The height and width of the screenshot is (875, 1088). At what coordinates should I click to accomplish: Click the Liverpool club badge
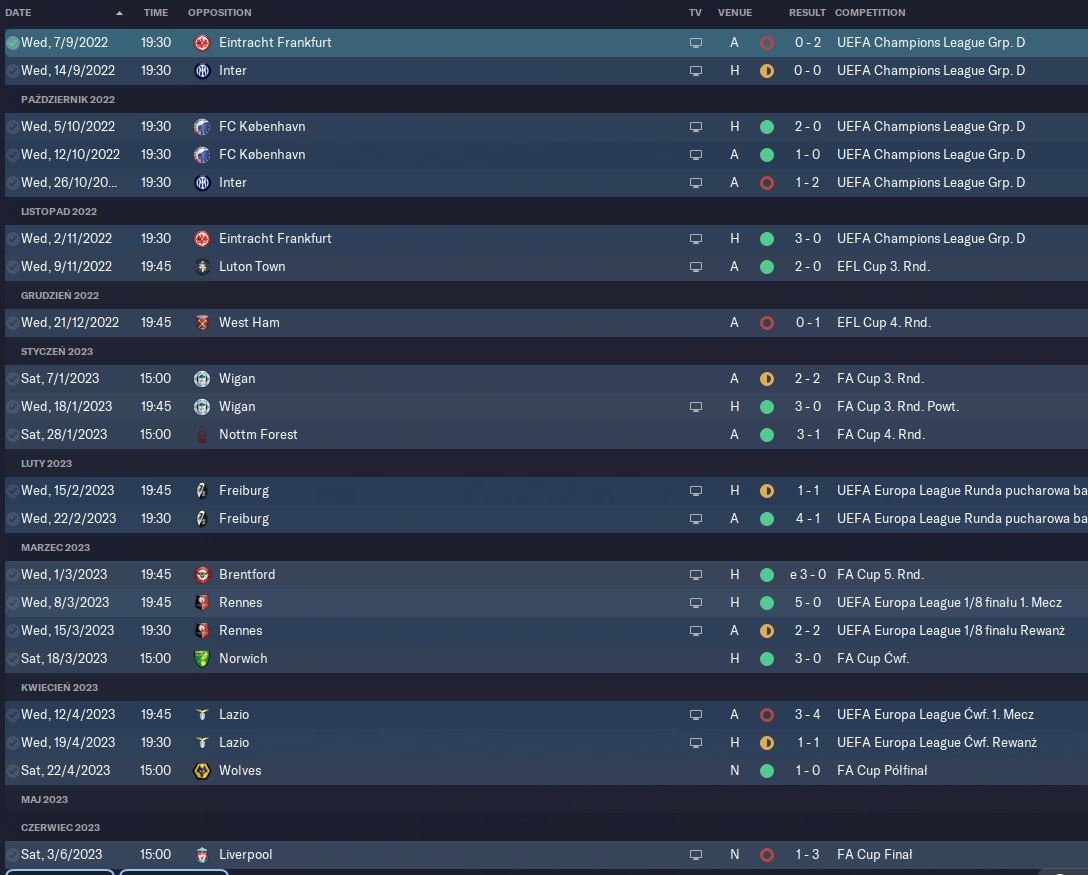202,855
